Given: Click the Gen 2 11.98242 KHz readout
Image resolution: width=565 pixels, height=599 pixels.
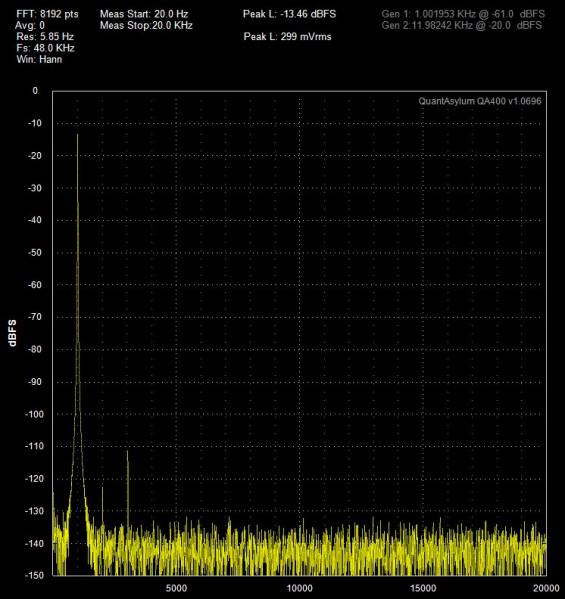Looking at the screenshot, I should click(x=461, y=26).
